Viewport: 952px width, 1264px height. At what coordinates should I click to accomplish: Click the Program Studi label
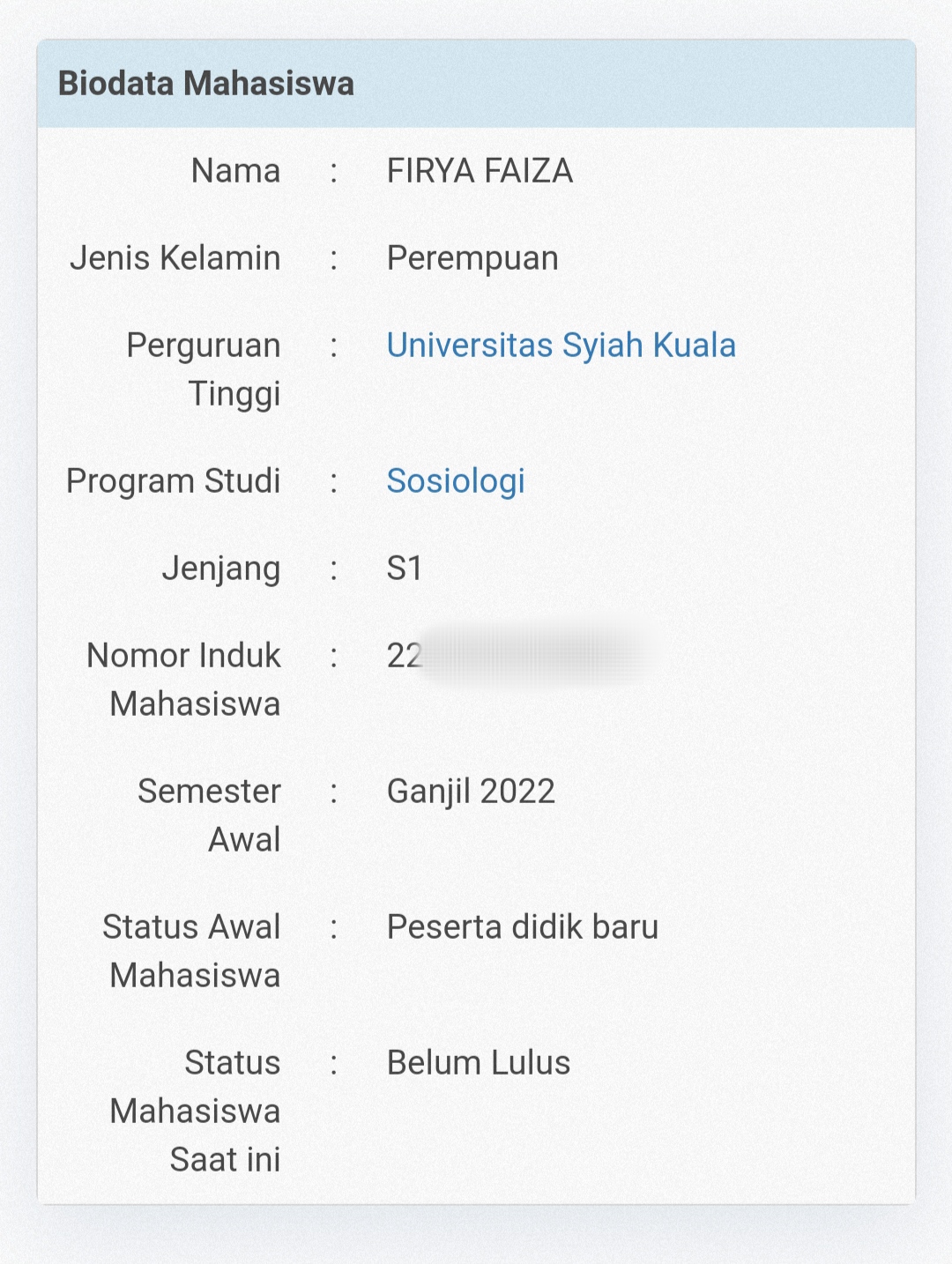click(x=174, y=481)
